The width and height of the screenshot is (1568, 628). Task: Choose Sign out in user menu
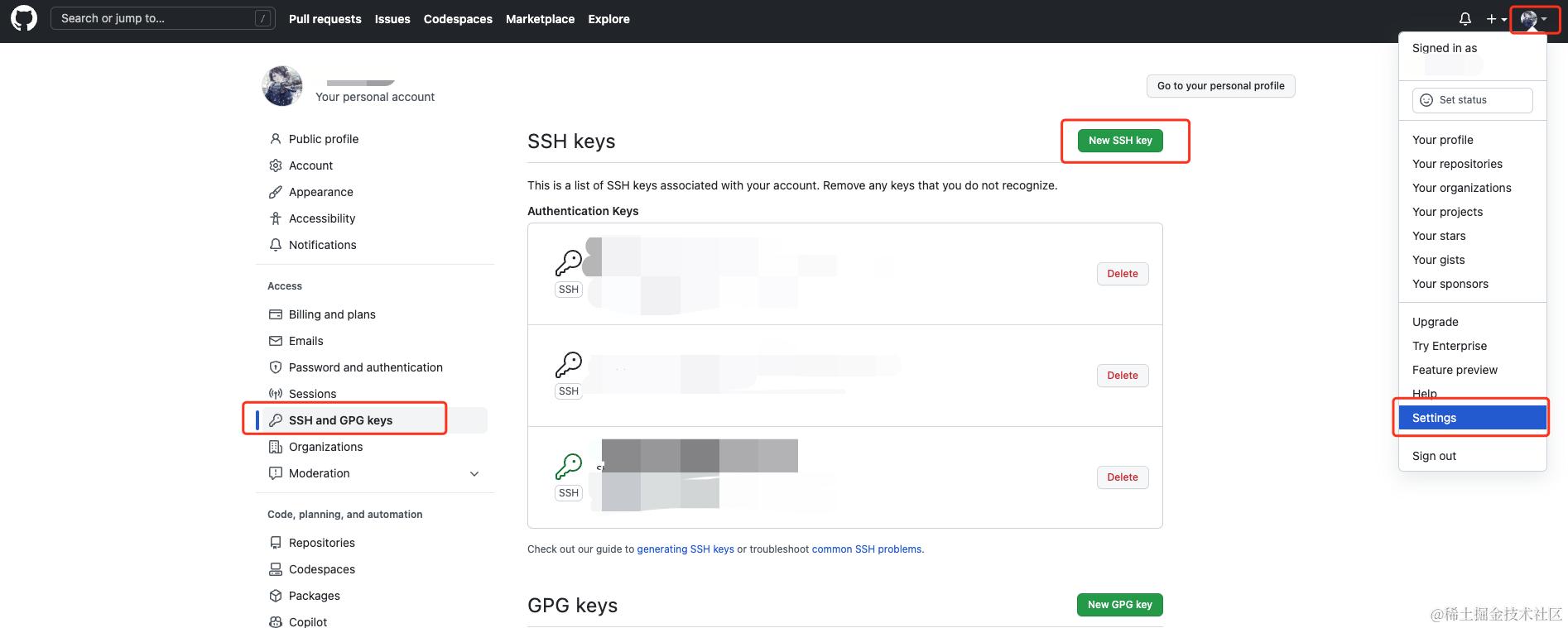[1472, 456]
